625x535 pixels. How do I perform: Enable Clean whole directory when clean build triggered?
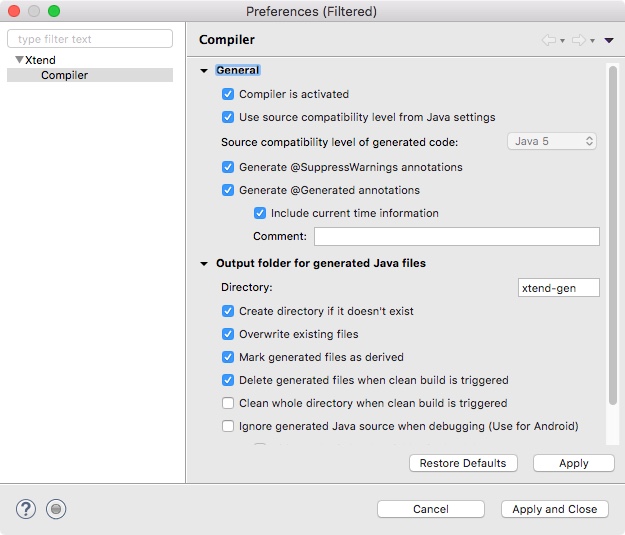pyautogui.click(x=228, y=403)
